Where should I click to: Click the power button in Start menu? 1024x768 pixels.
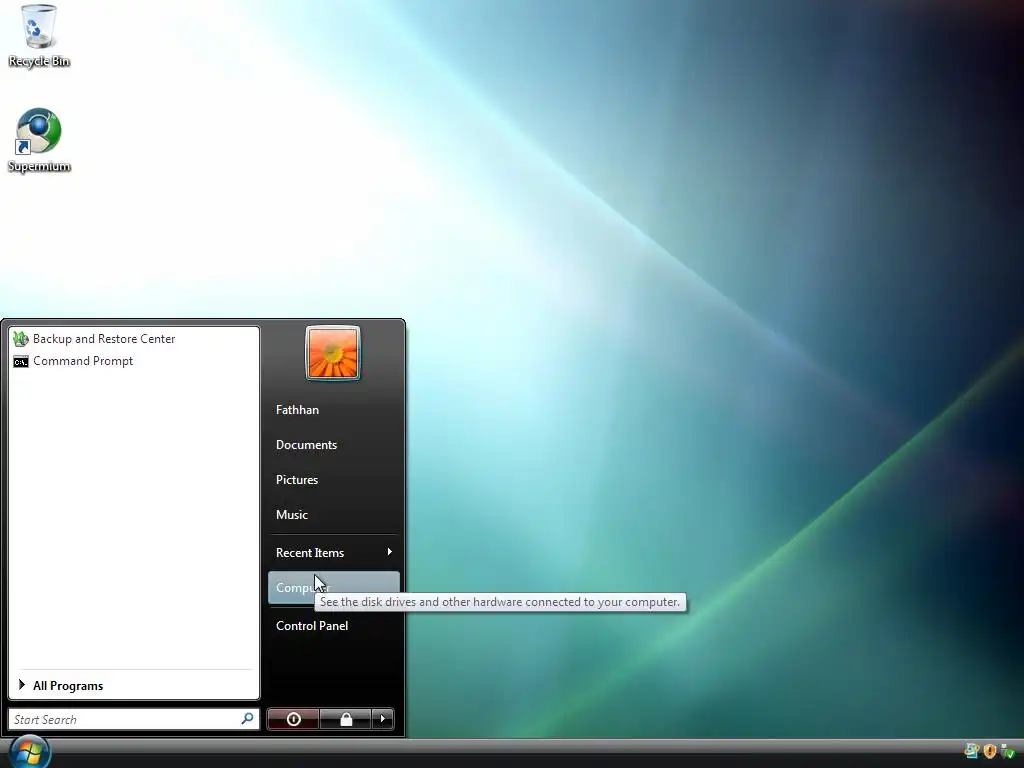(293, 719)
